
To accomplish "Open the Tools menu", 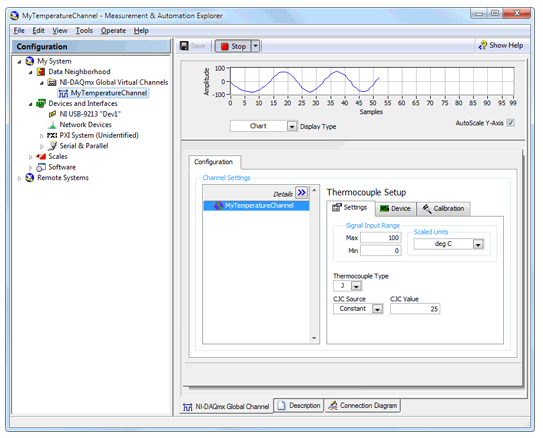I will [84, 31].
